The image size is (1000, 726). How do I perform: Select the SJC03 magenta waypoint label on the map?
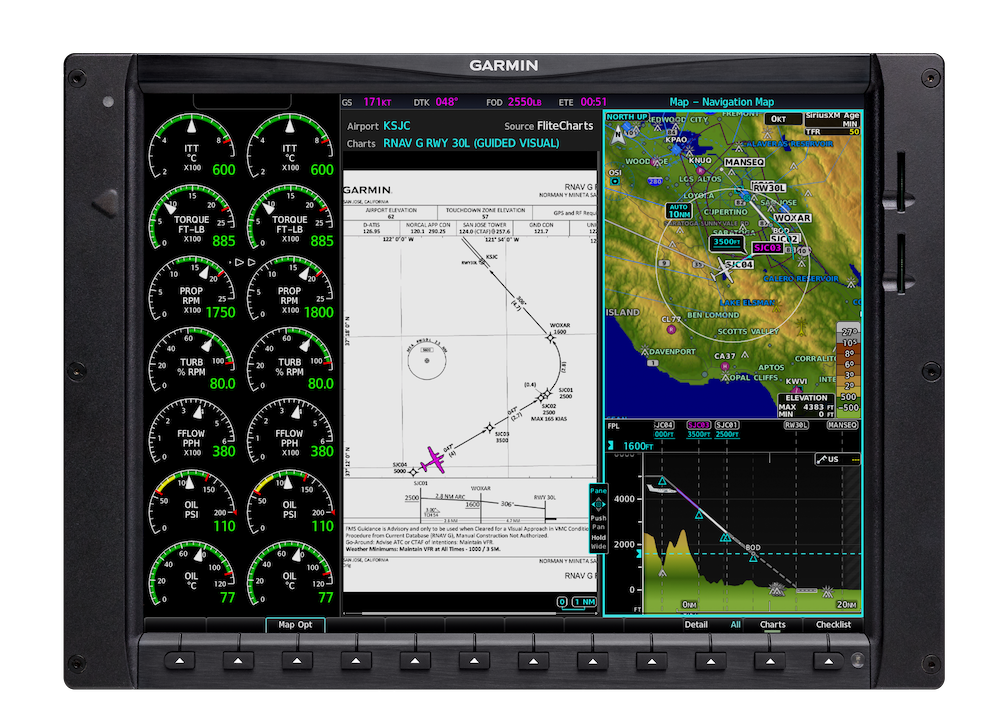[x=766, y=247]
